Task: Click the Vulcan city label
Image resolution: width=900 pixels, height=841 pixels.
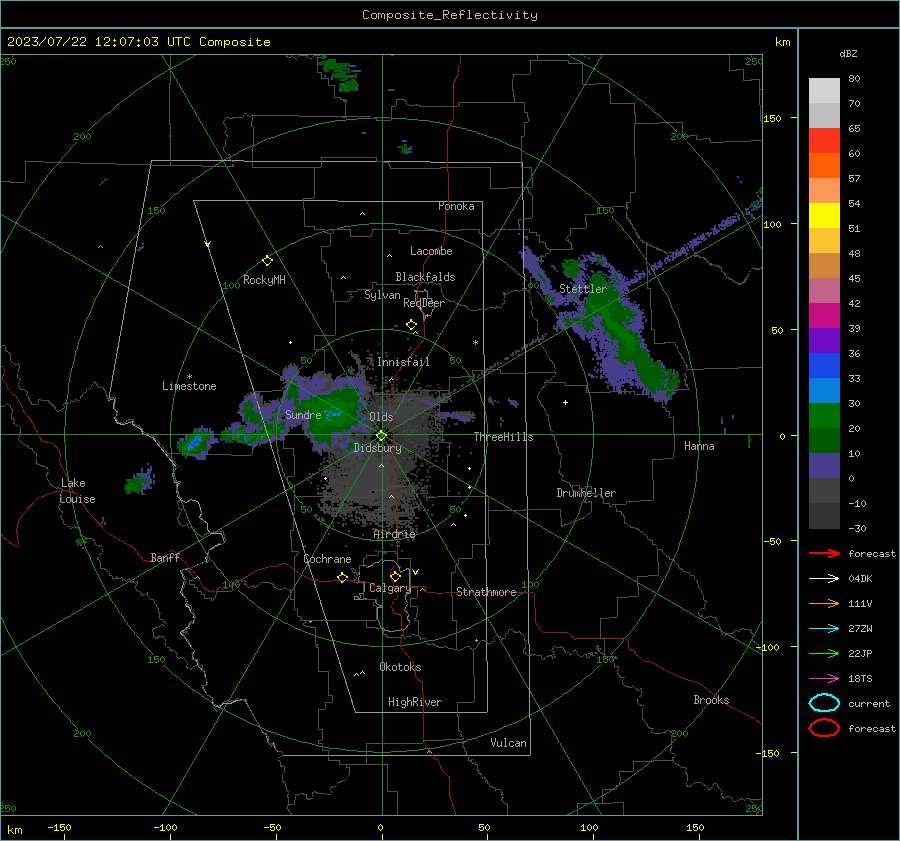Action: [x=508, y=743]
